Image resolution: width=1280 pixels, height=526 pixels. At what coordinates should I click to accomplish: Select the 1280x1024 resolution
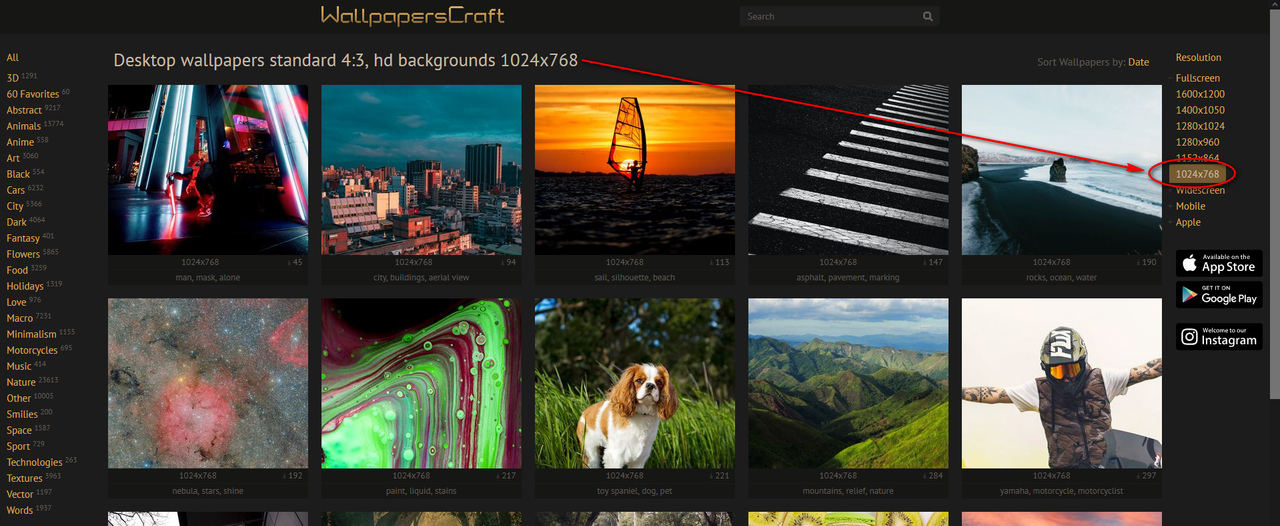(x=1200, y=126)
